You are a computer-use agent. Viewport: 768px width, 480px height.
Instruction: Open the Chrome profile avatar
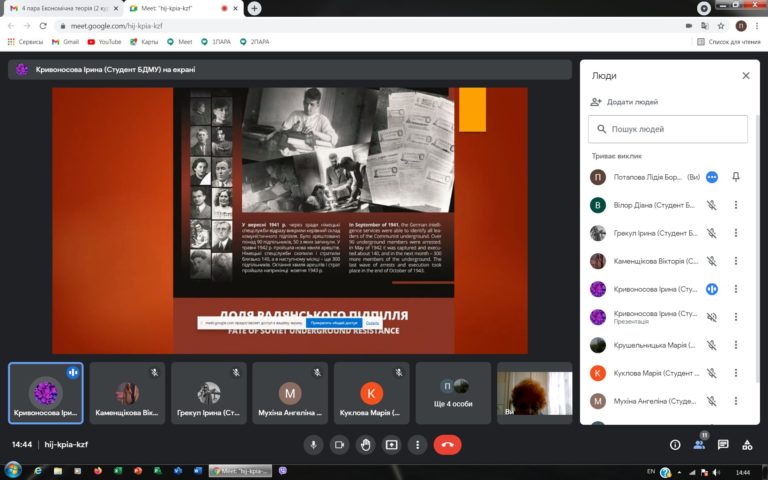(x=741, y=26)
